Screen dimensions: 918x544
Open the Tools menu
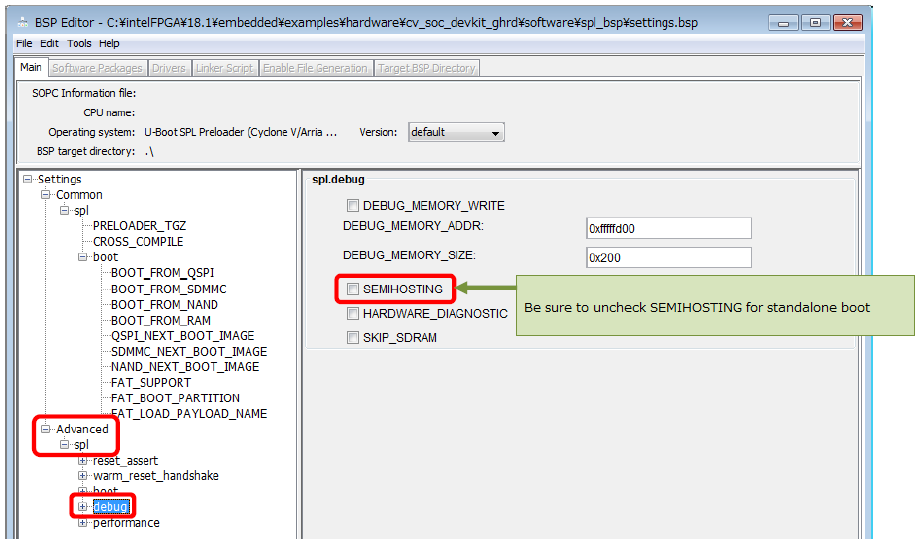coord(79,43)
